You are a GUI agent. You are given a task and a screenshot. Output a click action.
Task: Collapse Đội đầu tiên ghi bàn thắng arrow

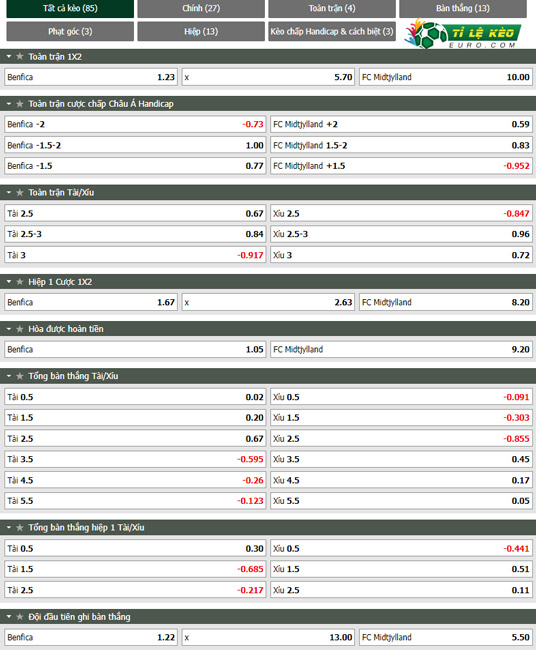(x=9, y=617)
